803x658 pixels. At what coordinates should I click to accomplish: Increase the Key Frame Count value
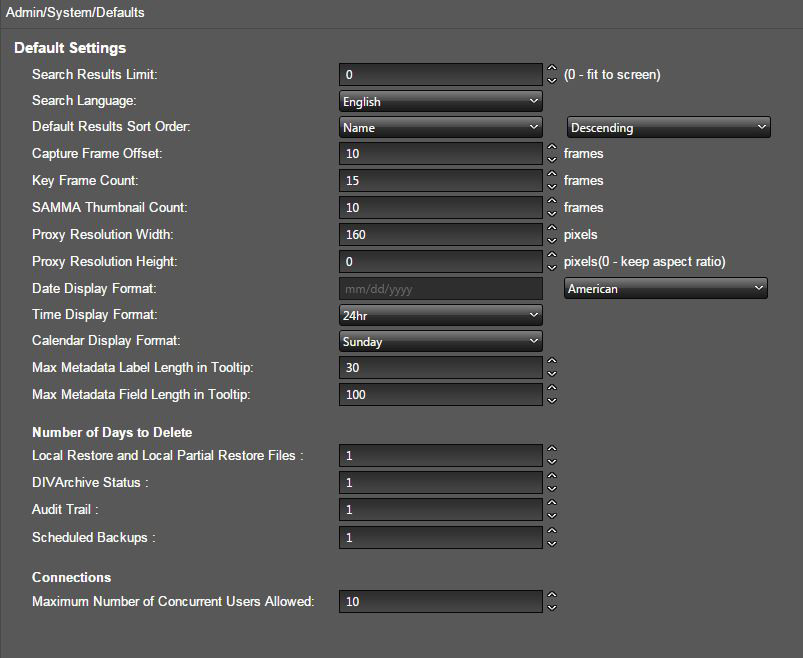click(x=552, y=174)
